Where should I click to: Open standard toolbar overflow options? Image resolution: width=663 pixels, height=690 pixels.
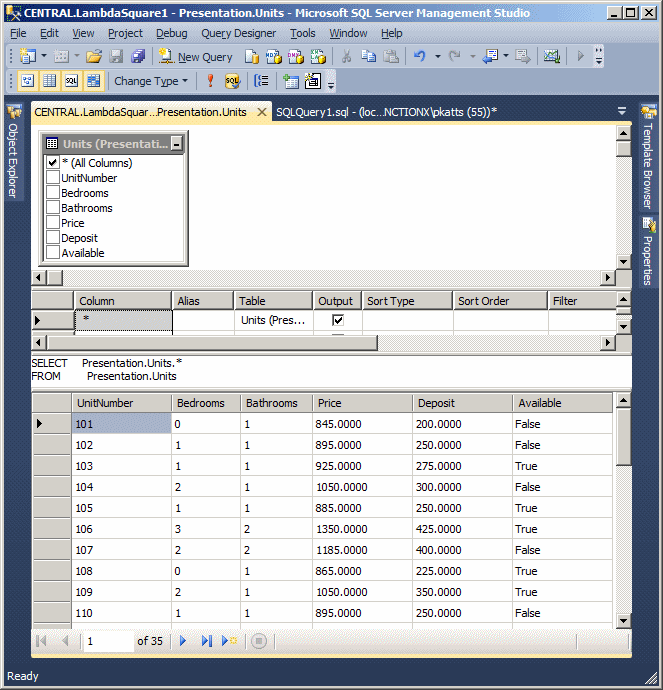598,56
